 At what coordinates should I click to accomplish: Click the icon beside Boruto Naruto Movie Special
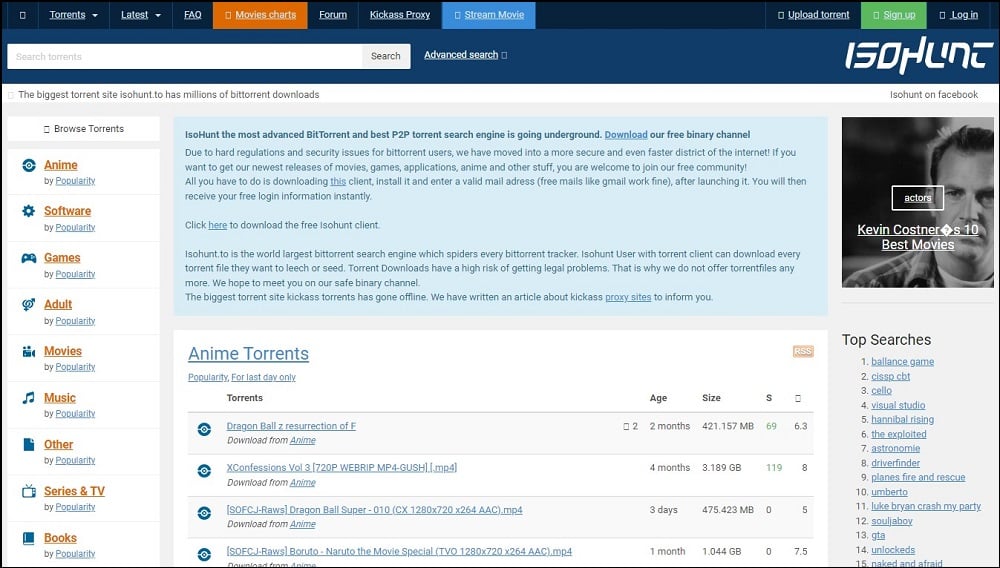coord(204,555)
